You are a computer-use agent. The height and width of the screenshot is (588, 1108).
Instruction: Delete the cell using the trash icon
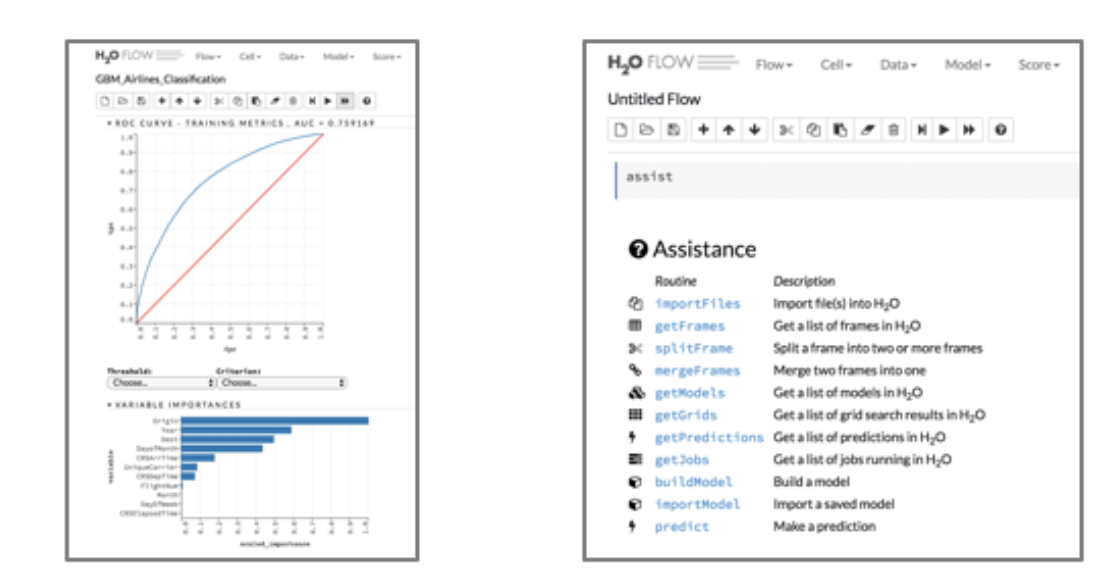point(894,125)
